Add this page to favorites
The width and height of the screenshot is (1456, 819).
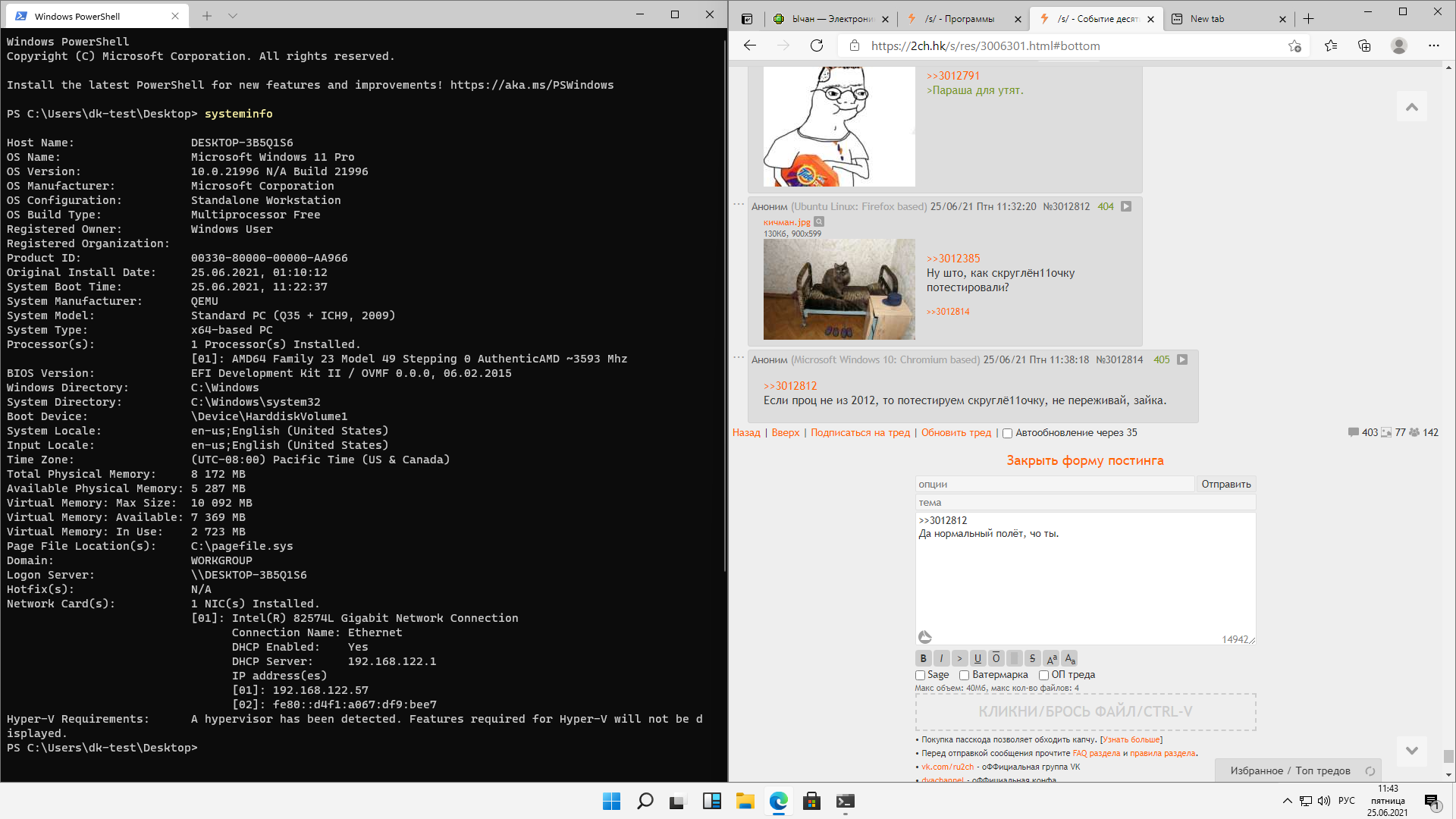click(x=1294, y=45)
